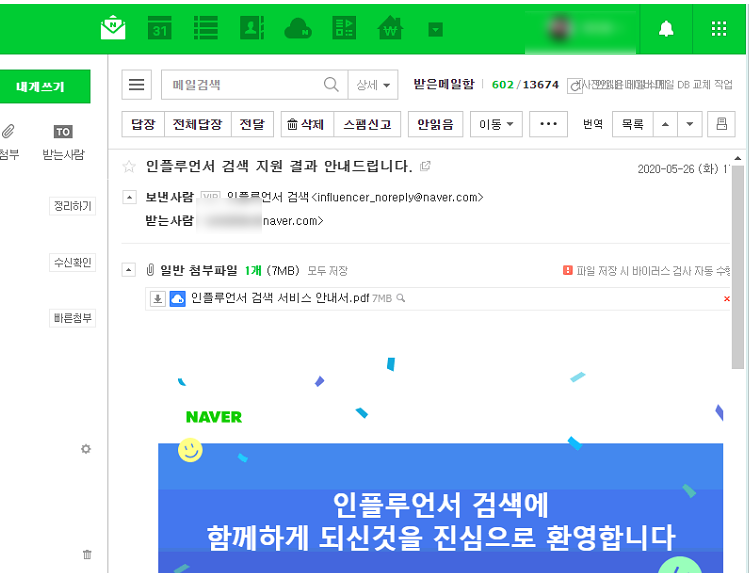Screen dimensions: 749x573
Task: Click the vertical scrollbar thumb
Action: pyautogui.click(x=738, y=267)
